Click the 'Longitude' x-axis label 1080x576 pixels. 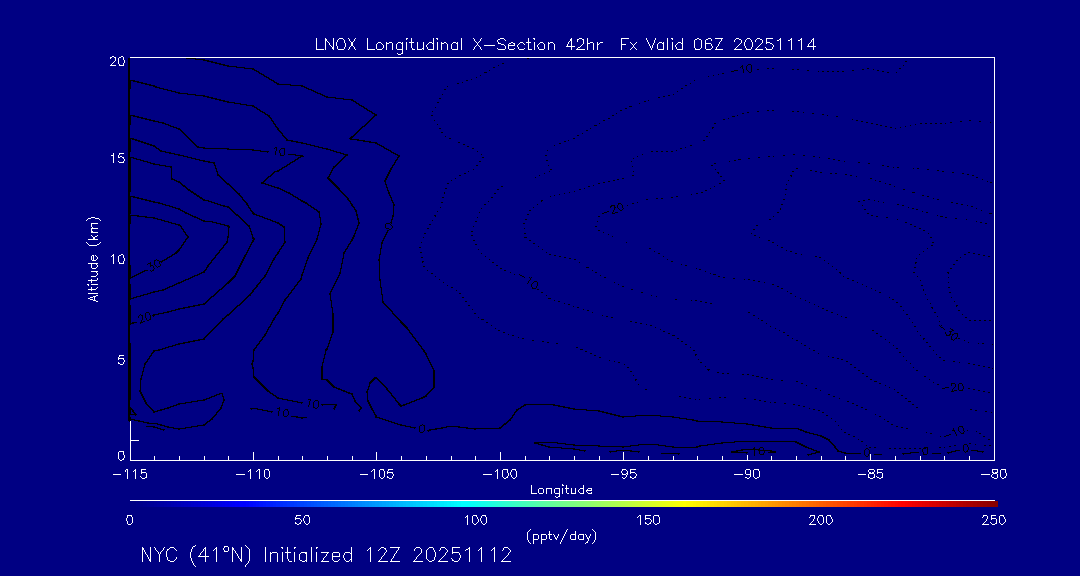coord(561,490)
